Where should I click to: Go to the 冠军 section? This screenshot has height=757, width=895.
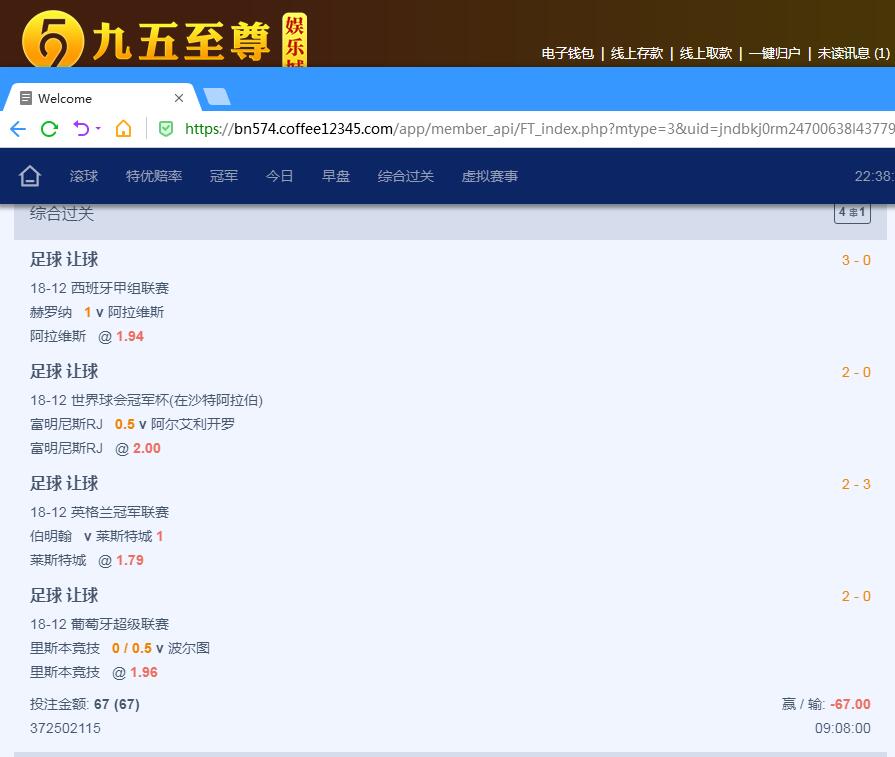click(224, 176)
